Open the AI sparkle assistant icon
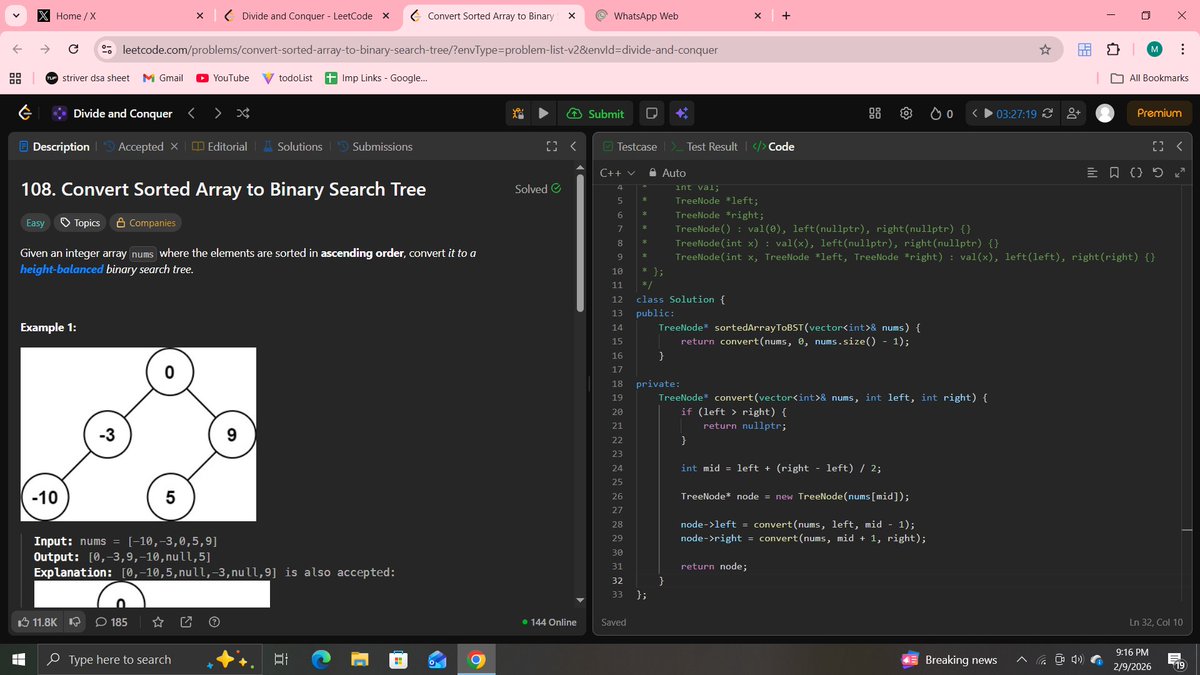 click(680, 113)
